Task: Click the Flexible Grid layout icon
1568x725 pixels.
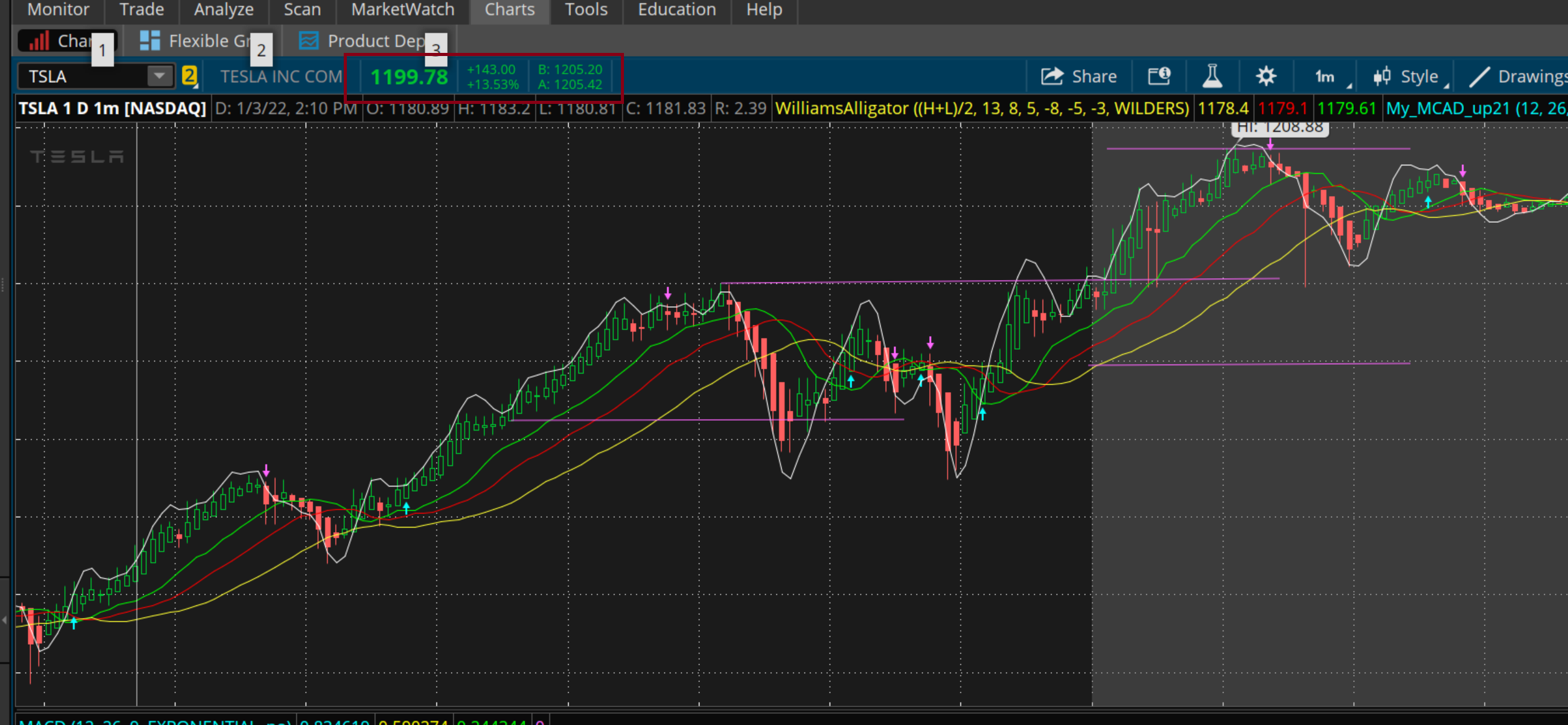Action: click(x=149, y=41)
